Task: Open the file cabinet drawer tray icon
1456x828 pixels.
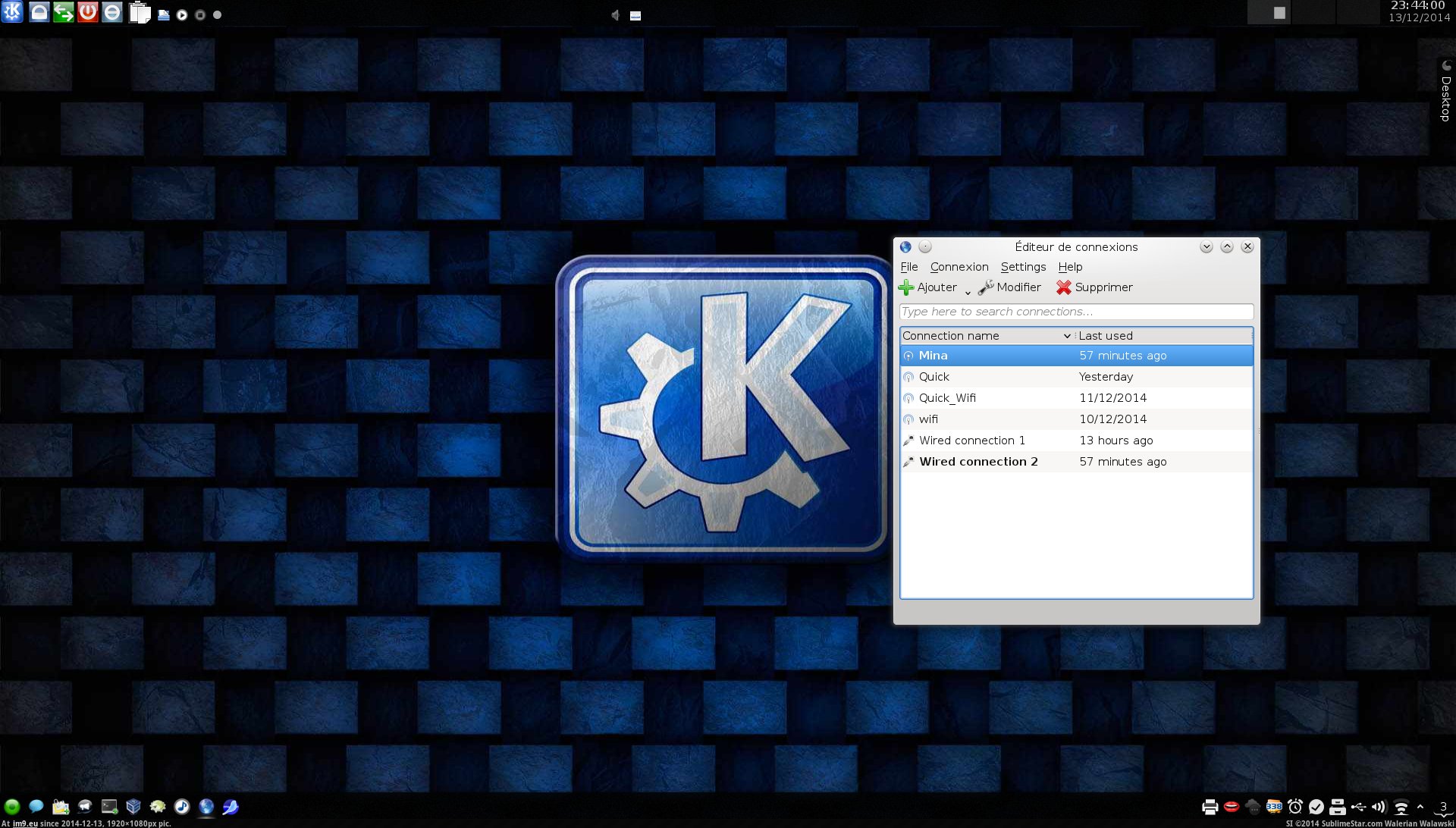Action: coord(1338,807)
